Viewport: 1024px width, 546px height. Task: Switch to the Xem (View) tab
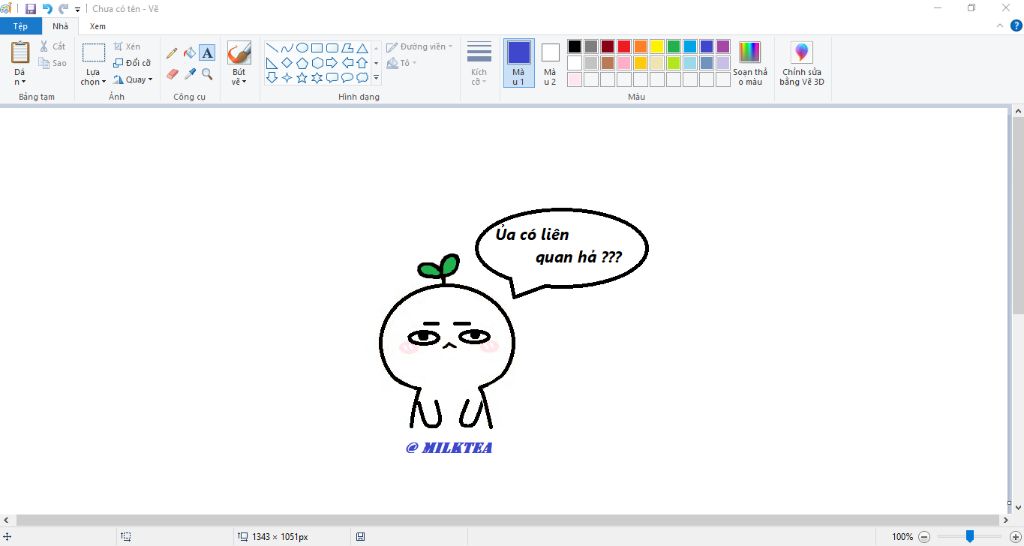point(98,26)
